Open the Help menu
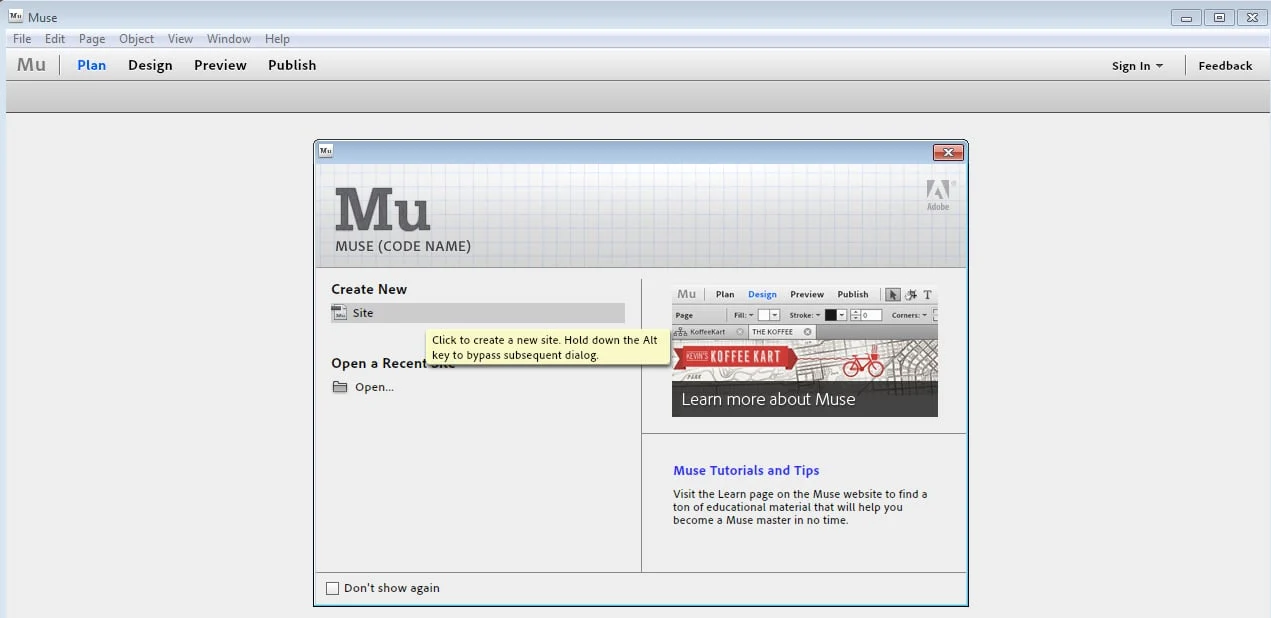The width and height of the screenshot is (1271, 618). pos(277,39)
